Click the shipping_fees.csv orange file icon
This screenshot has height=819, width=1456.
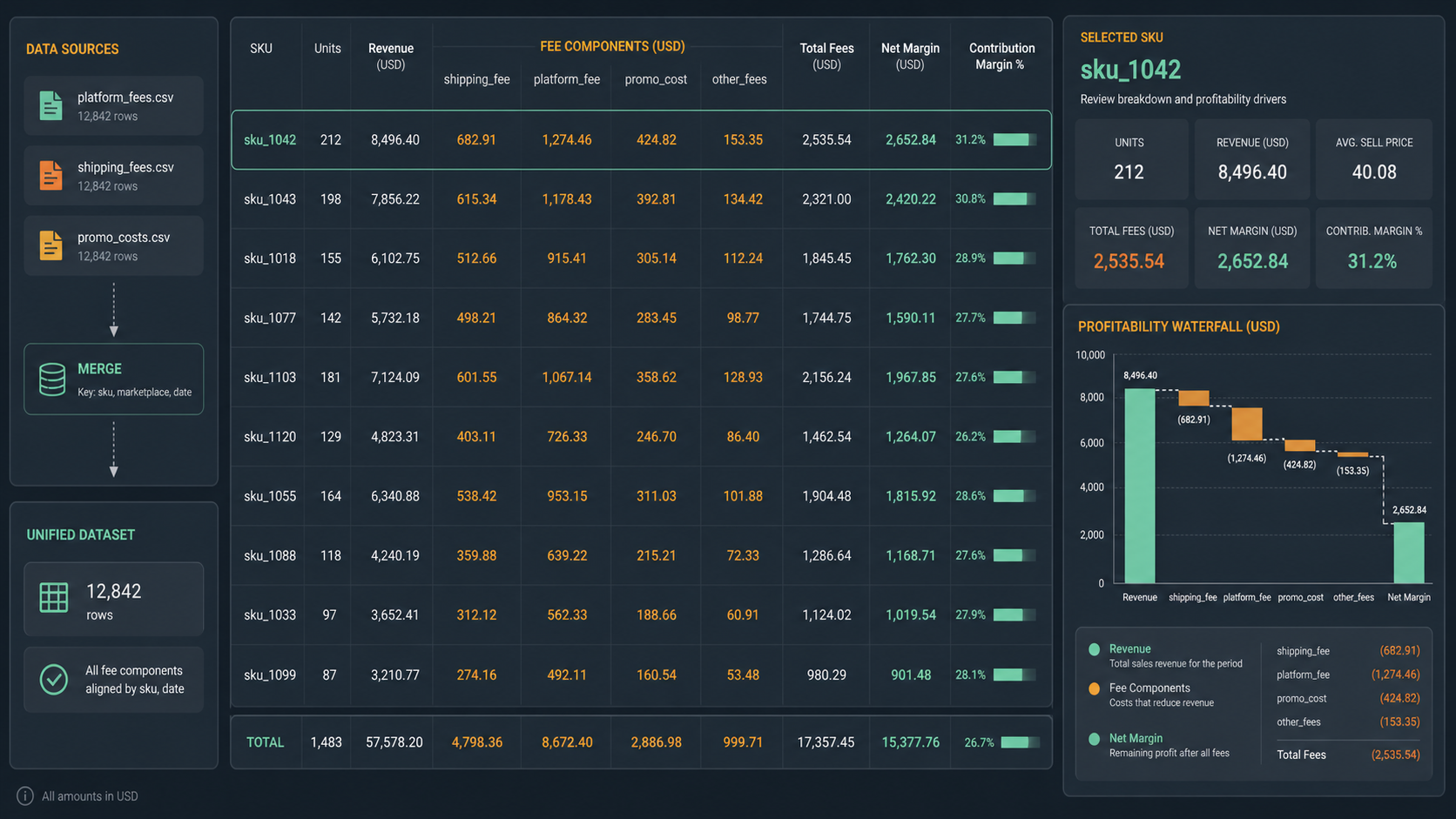click(x=51, y=176)
